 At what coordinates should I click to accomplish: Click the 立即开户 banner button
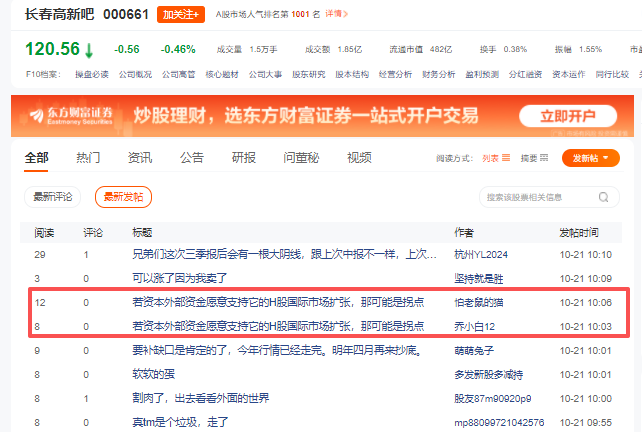568,116
